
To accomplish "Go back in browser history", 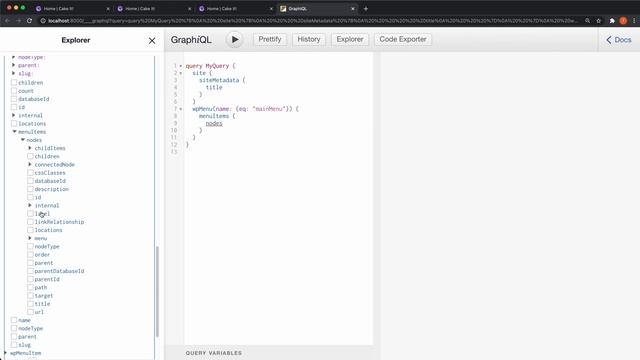I will [7, 20].
